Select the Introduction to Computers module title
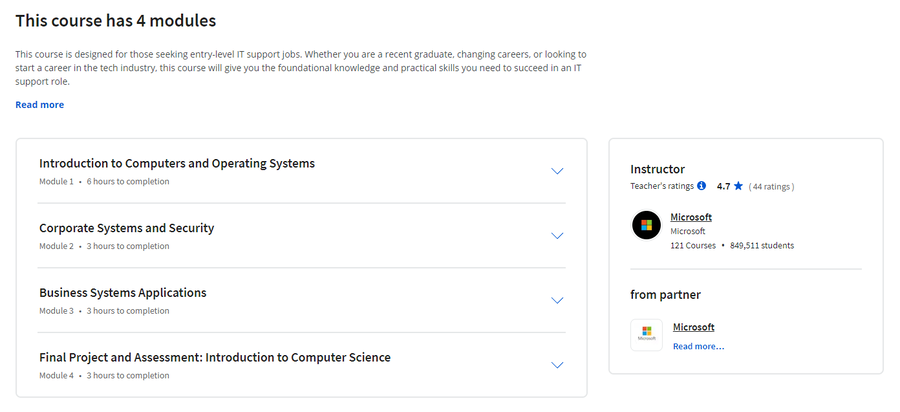This screenshot has height=412, width=900. 177,164
